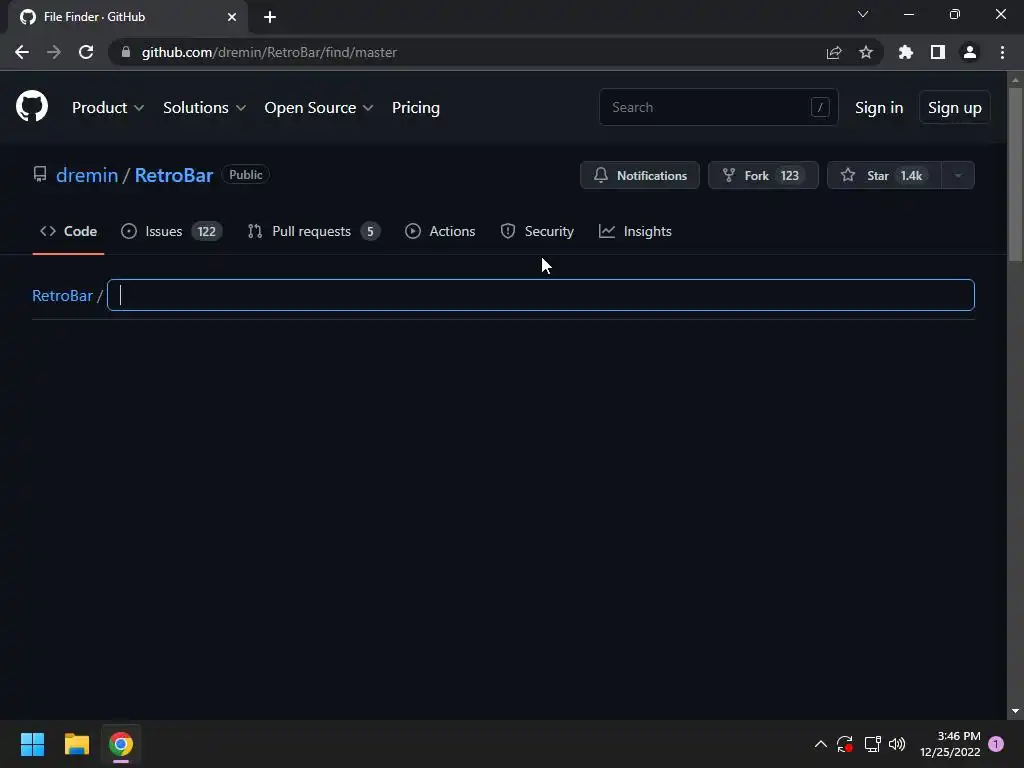This screenshot has width=1024, height=768.
Task: Click the Issues count badge 122
Action: coord(206,231)
